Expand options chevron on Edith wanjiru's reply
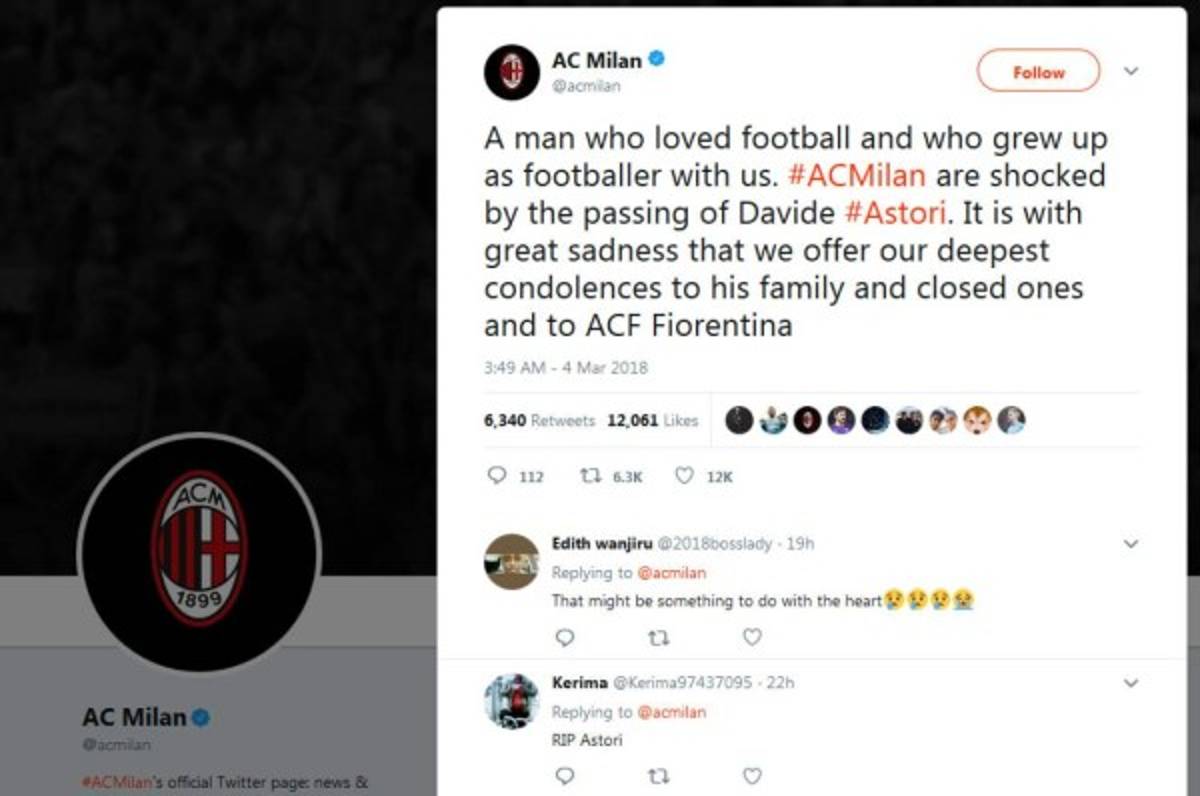Image resolution: width=1200 pixels, height=796 pixels. coord(1131,544)
